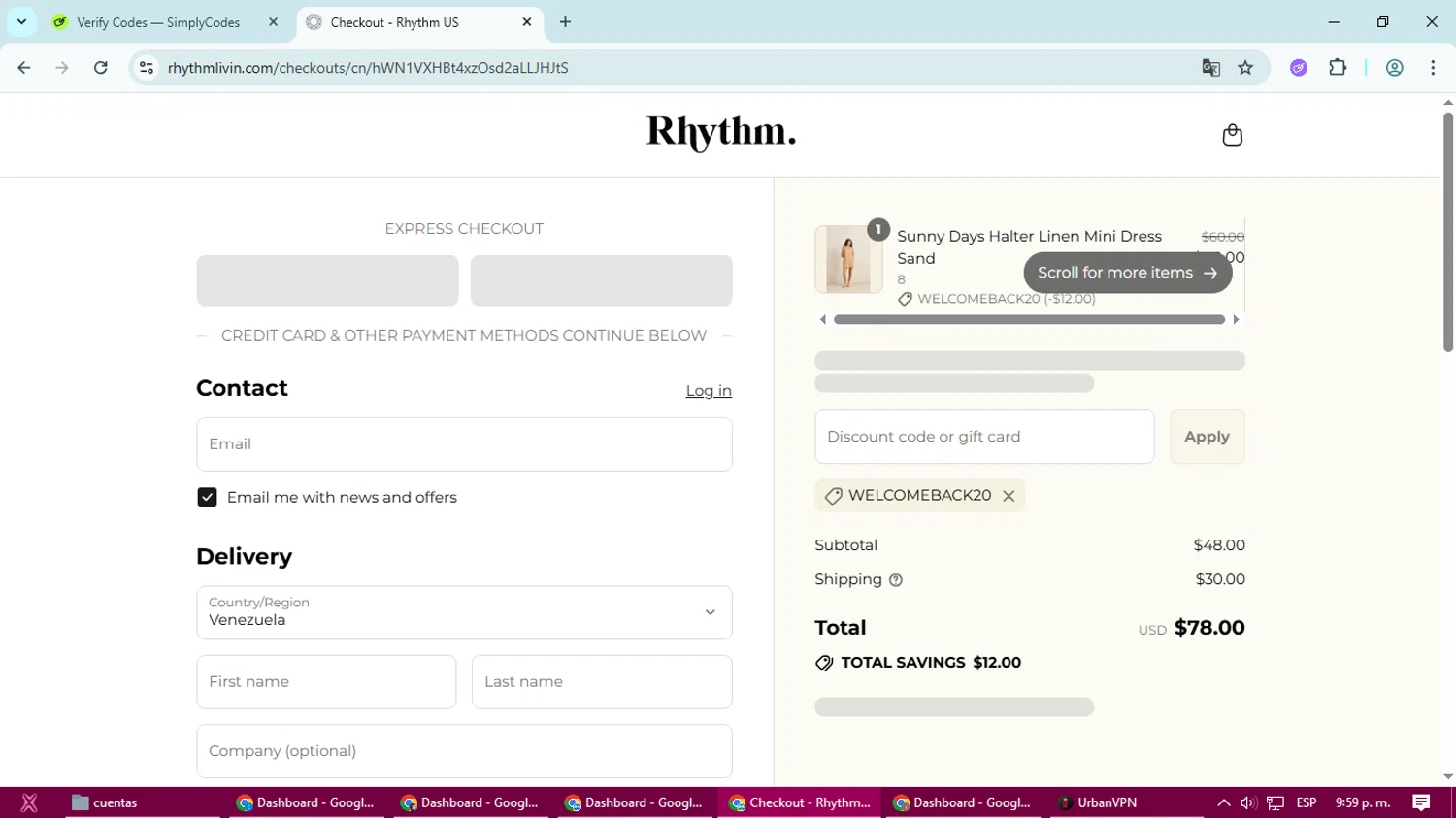
Task: Open the taskbar start X icon
Action: (x=29, y=802)
